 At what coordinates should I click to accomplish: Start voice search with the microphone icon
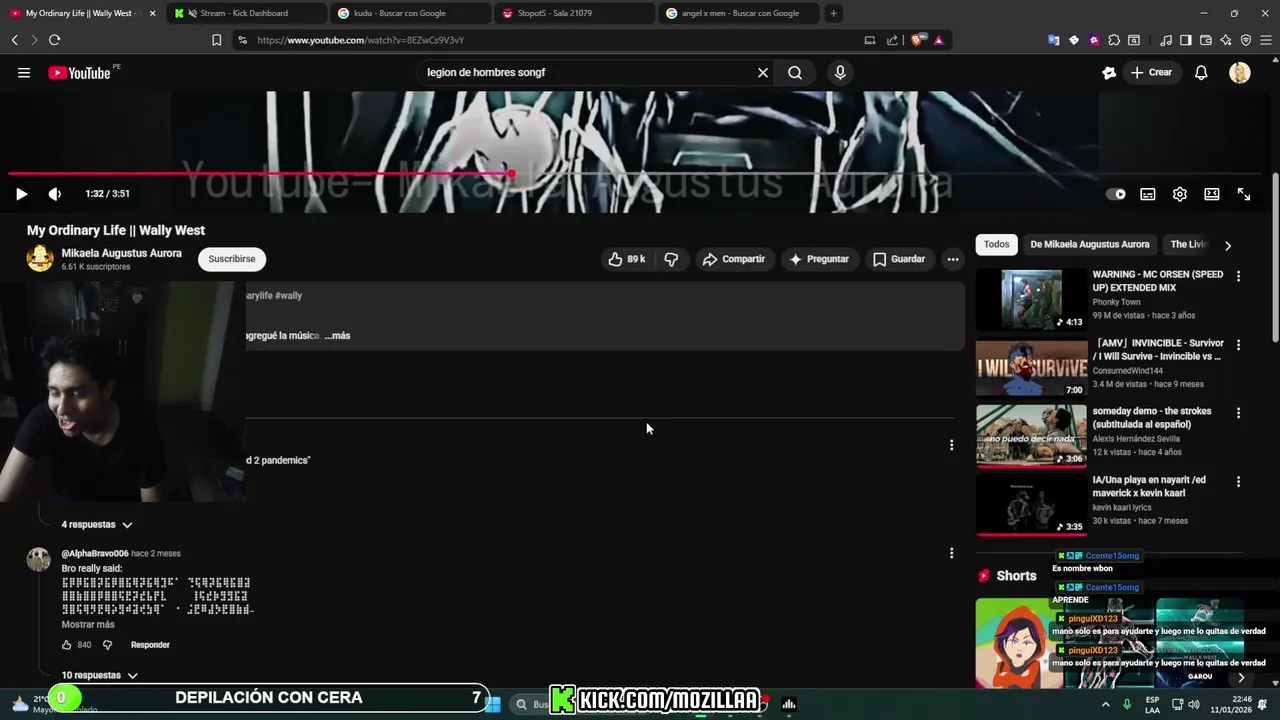[840, 72]
